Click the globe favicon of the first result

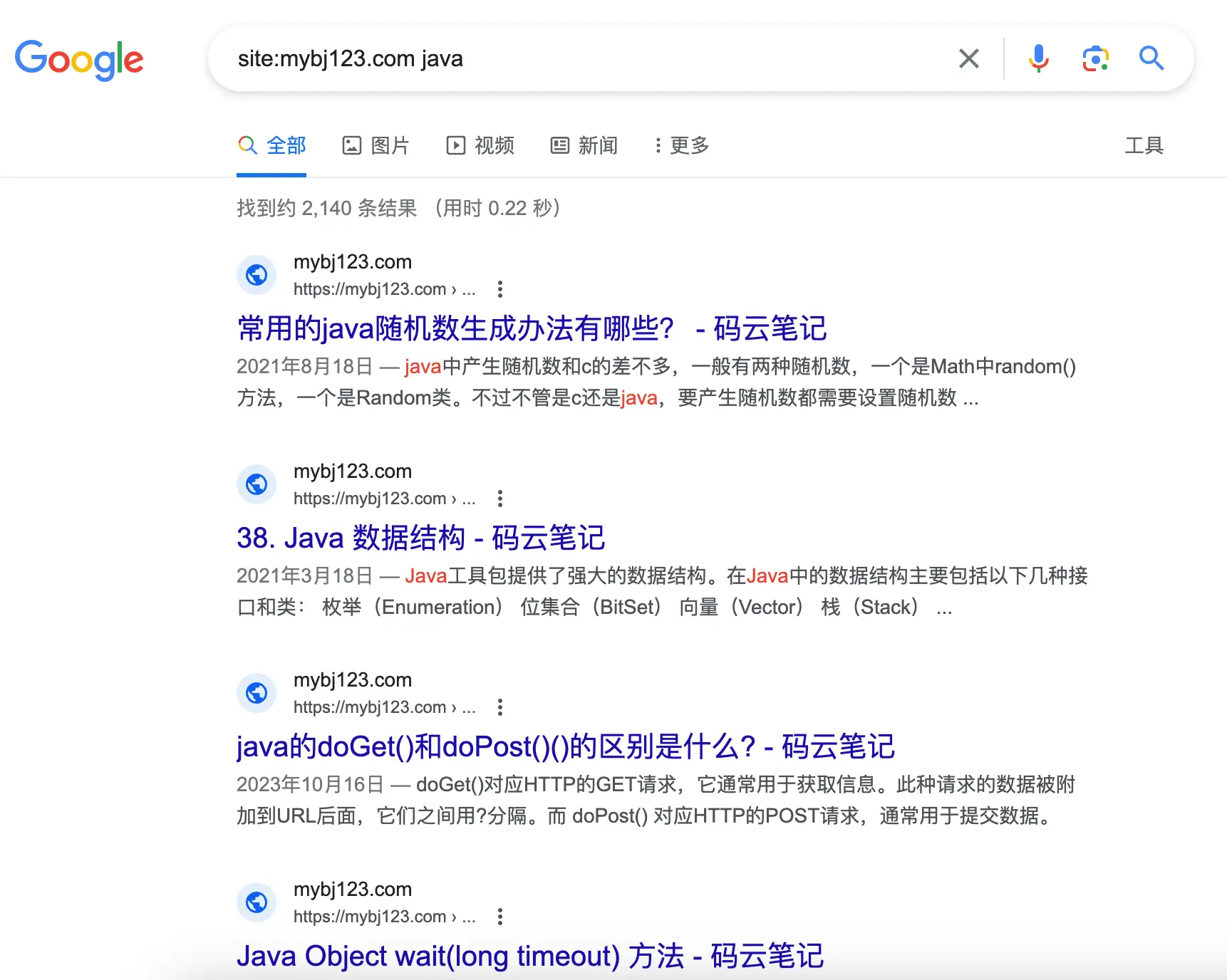point(257,274)
